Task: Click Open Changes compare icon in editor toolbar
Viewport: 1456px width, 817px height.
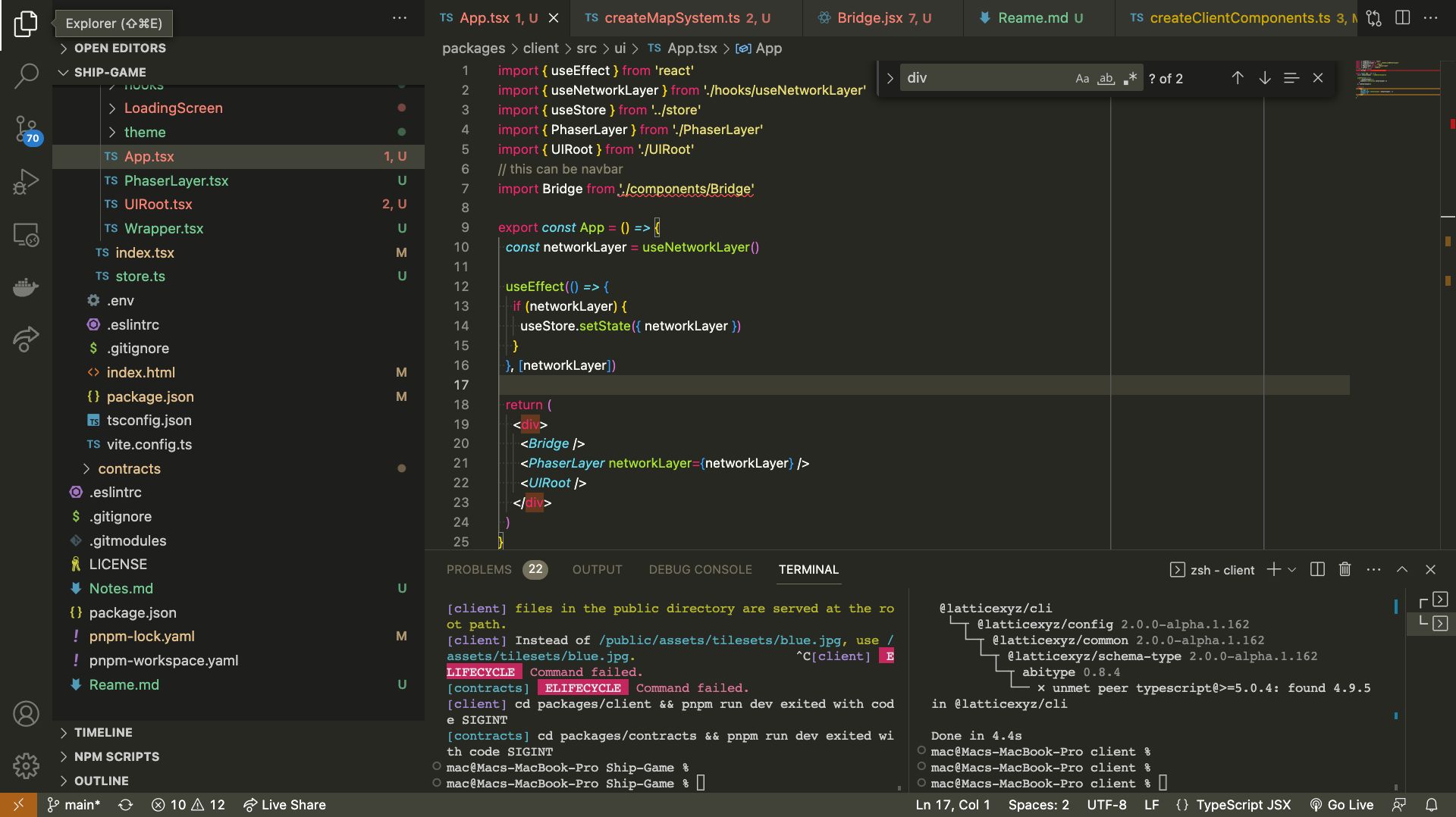Action: pyautogui.click(x=1373, y=18)
